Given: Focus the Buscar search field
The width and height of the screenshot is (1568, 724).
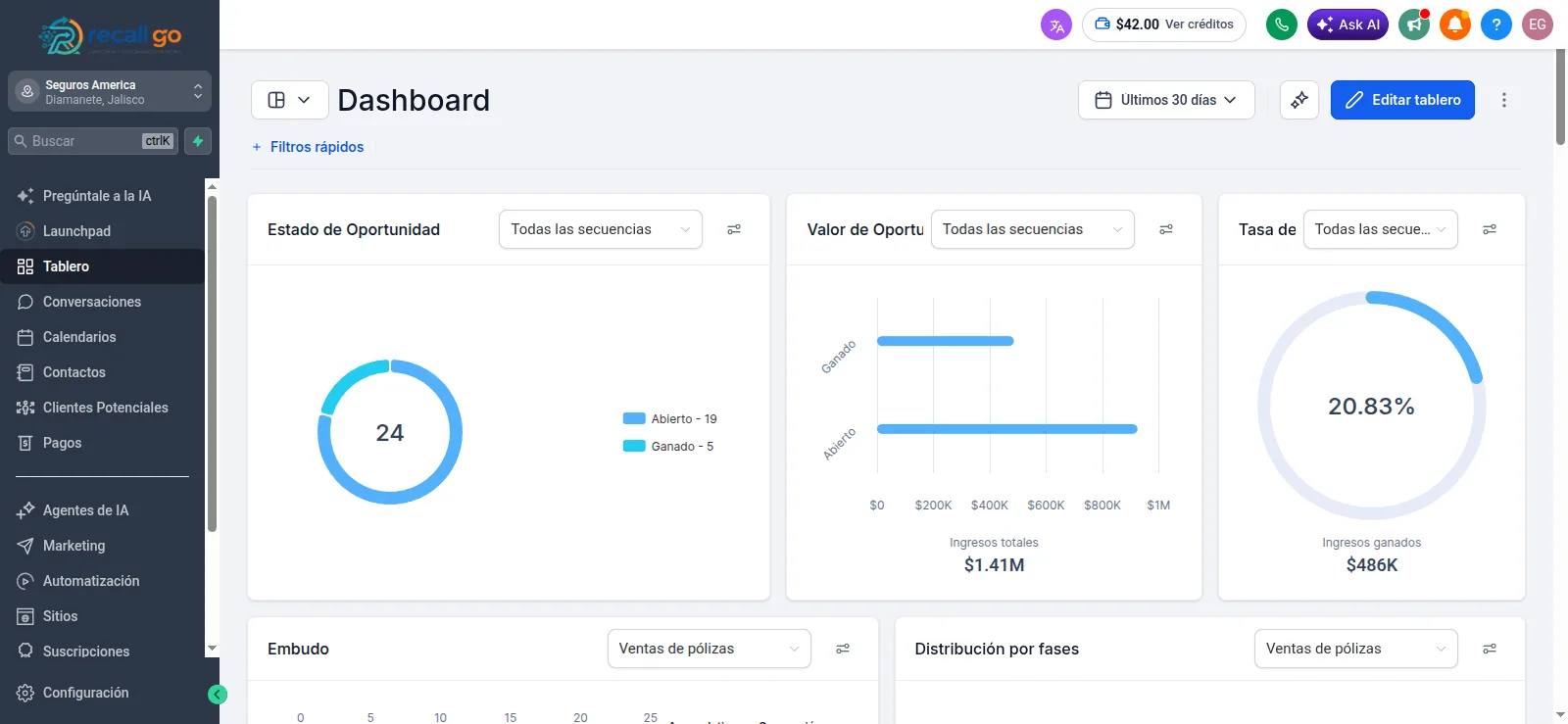Looking at the screenshot, I should tap(94, 141).
